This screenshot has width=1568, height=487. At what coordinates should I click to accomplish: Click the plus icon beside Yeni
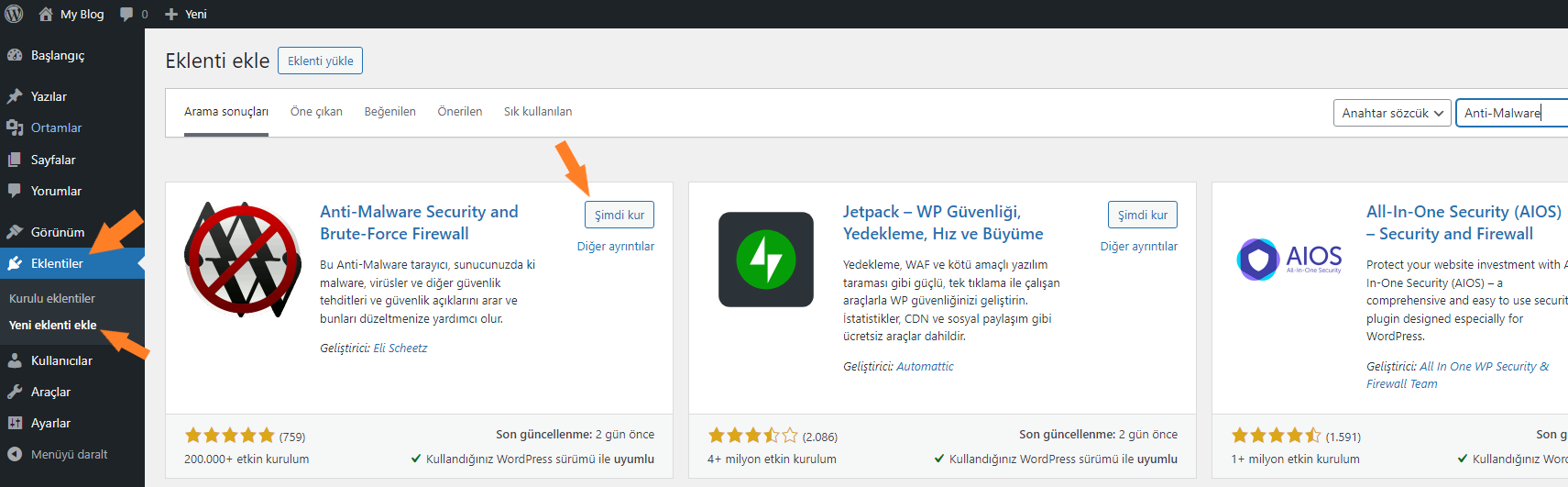point(170,14)
